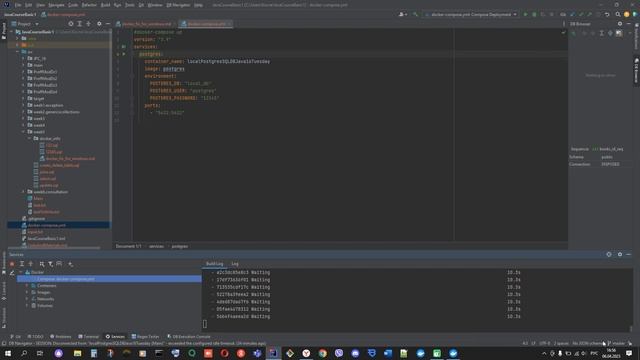
Task: Click the 'services' breadcrumb in editor footer
Action: coord(156,246)
